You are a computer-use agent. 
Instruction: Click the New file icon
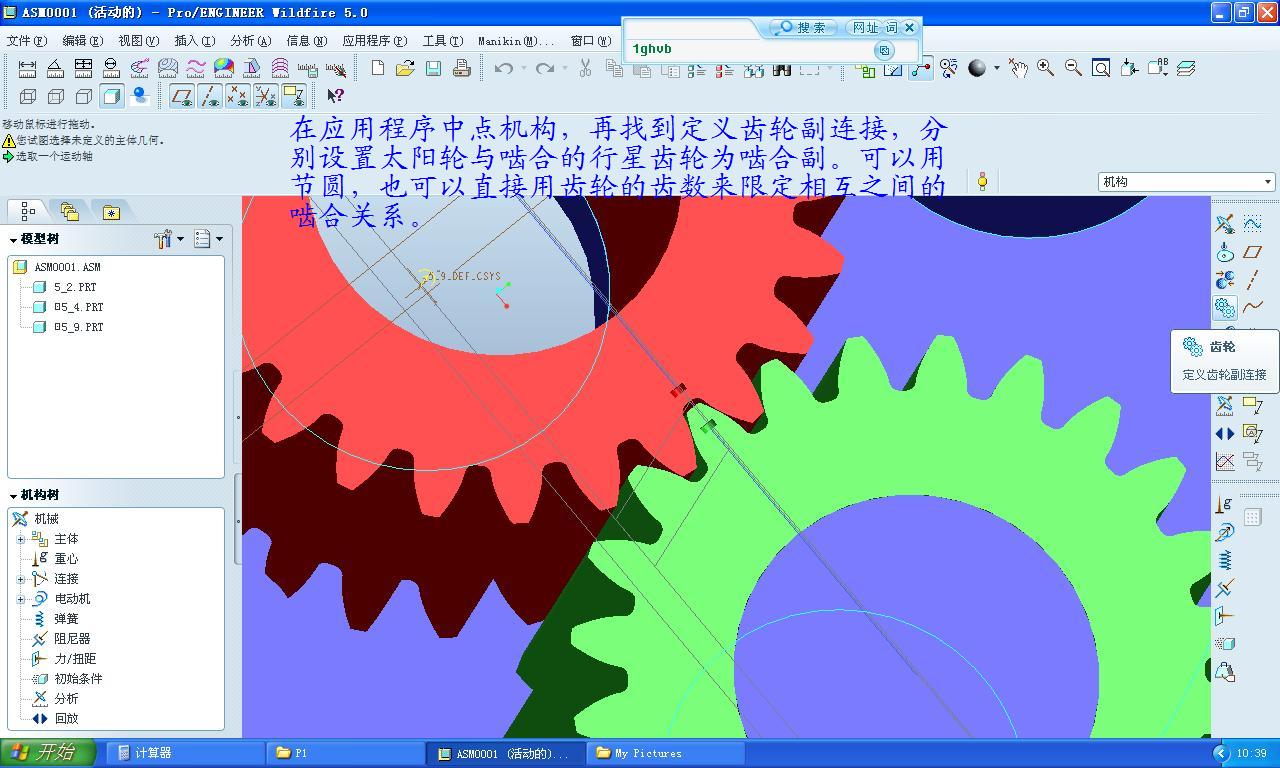(378, 68)
